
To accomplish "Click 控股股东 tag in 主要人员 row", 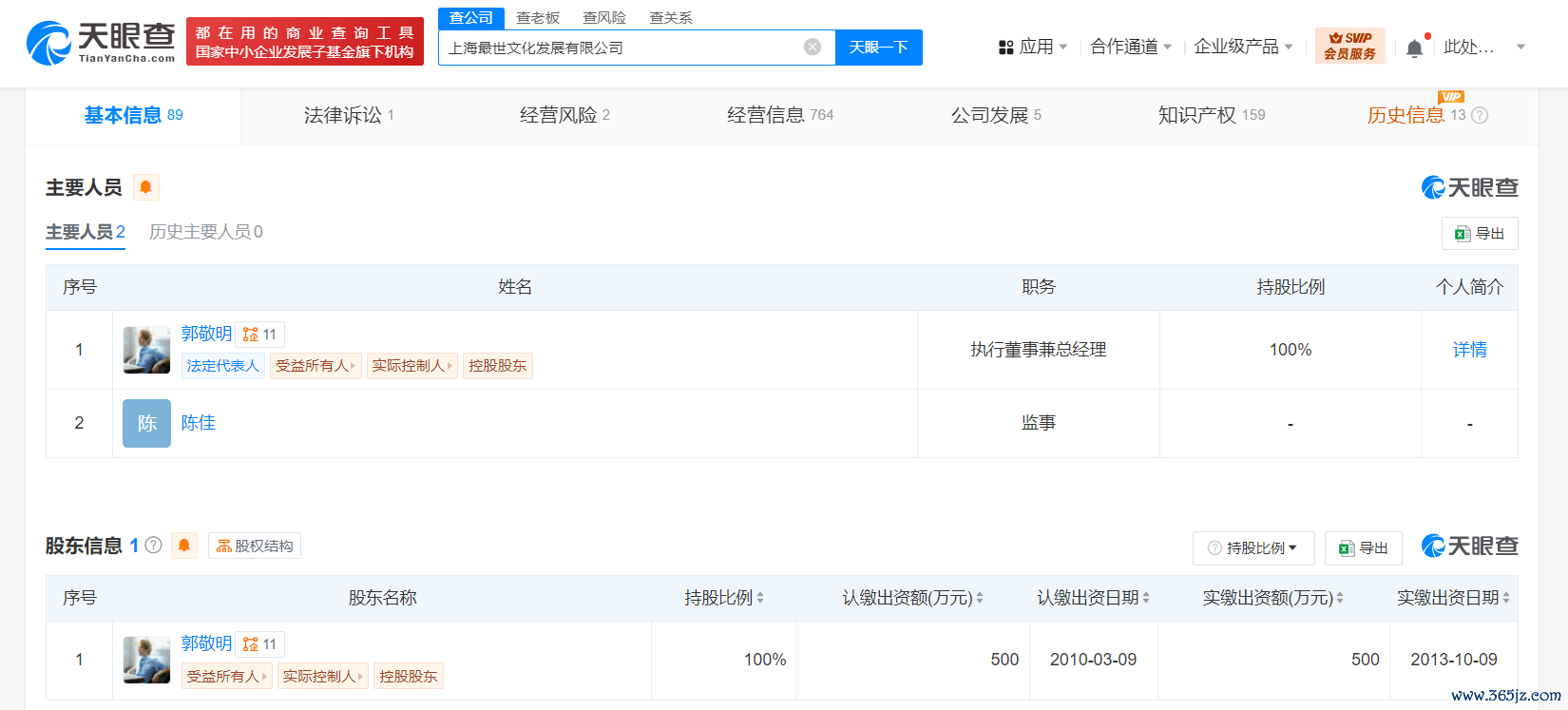I will [497, 366].
